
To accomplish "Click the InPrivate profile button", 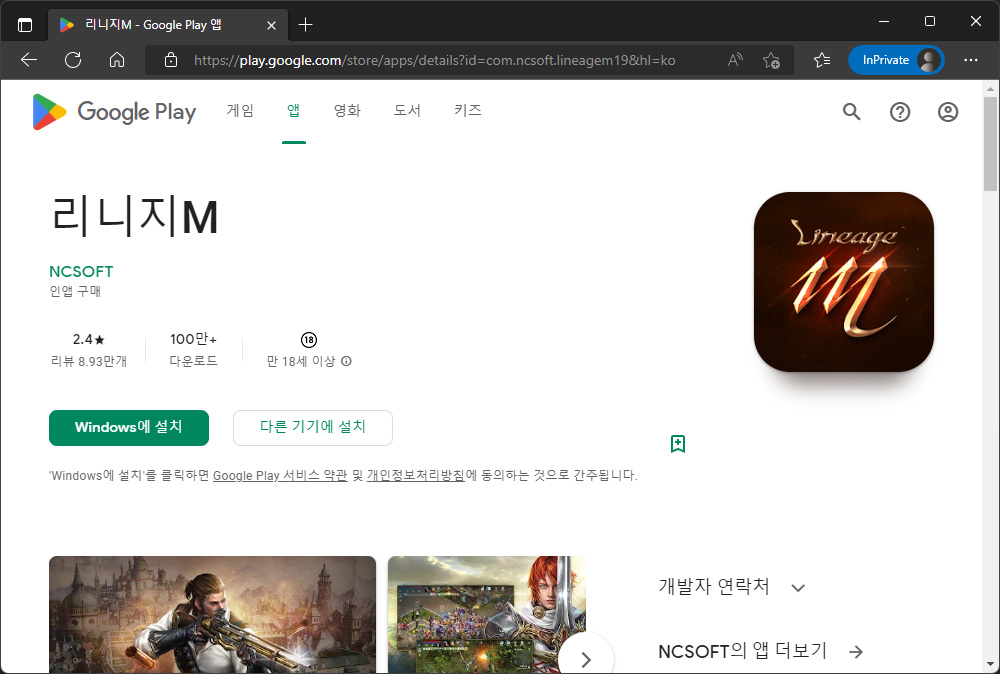I will click(x=896, y=60).
